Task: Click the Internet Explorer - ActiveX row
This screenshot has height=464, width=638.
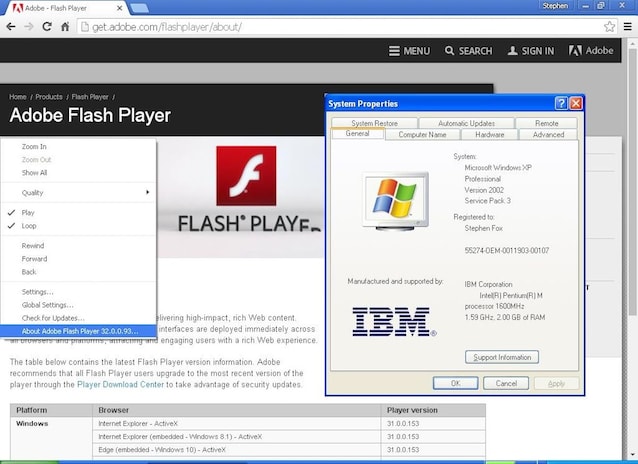Action: [x=289, y=423]
